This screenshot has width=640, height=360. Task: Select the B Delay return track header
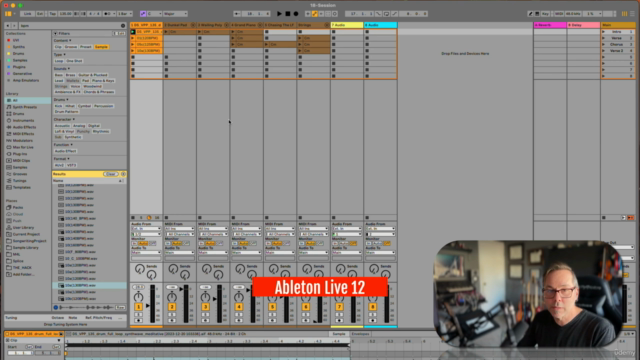pos(583,25)
